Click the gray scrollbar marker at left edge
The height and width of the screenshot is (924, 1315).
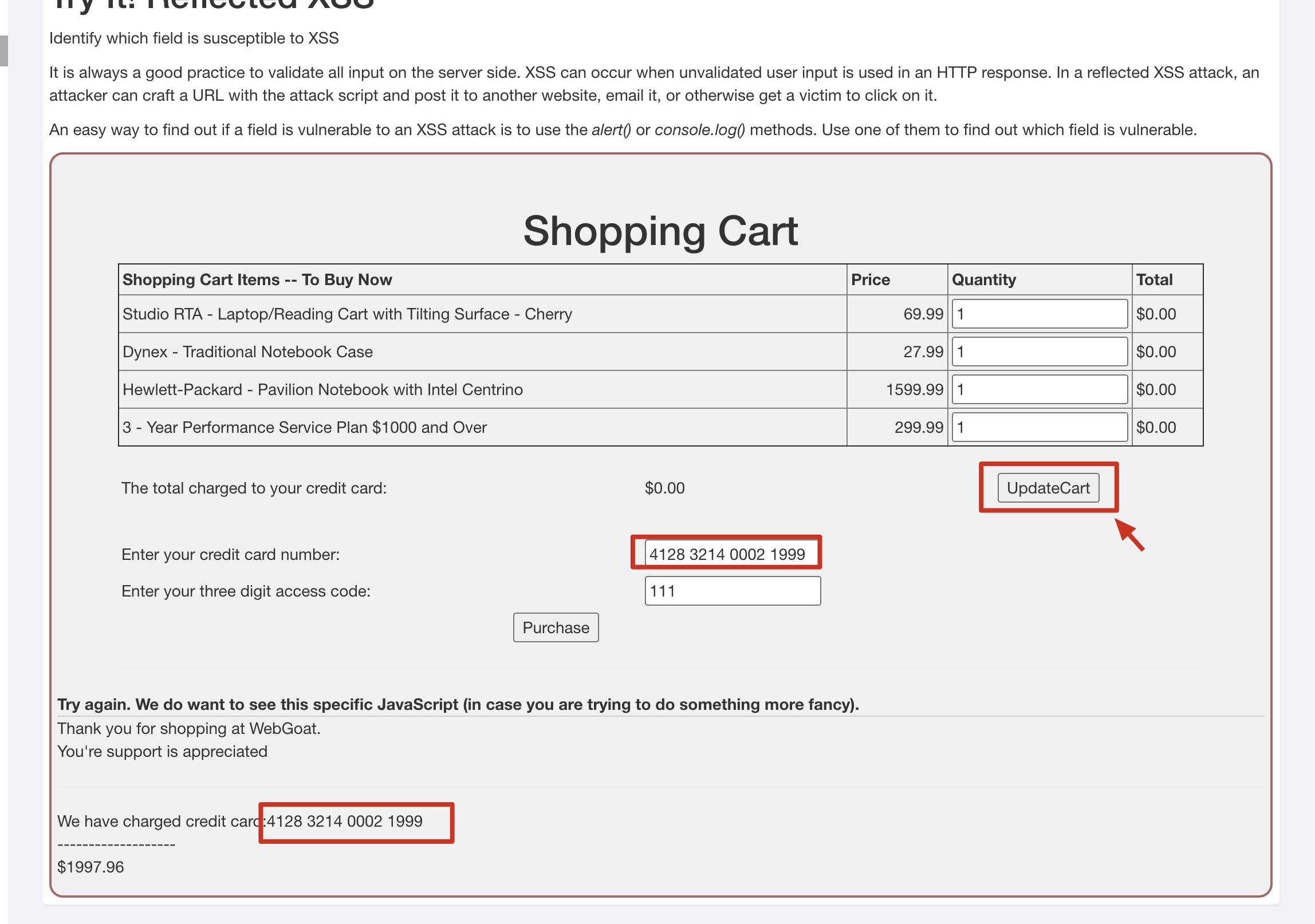click(x=3, y=50)
